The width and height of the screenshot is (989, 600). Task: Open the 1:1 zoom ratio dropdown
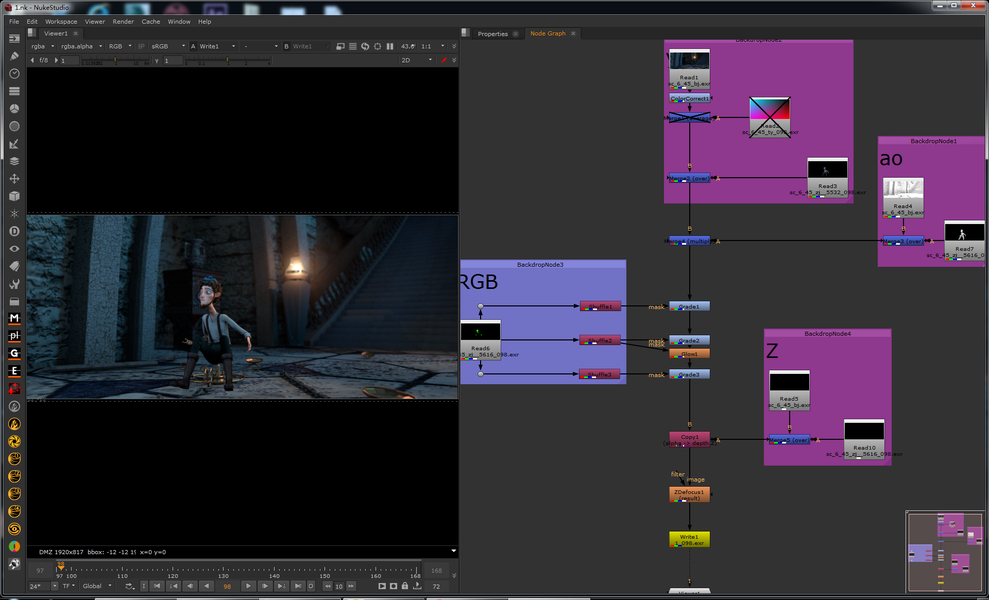point(433,46)
